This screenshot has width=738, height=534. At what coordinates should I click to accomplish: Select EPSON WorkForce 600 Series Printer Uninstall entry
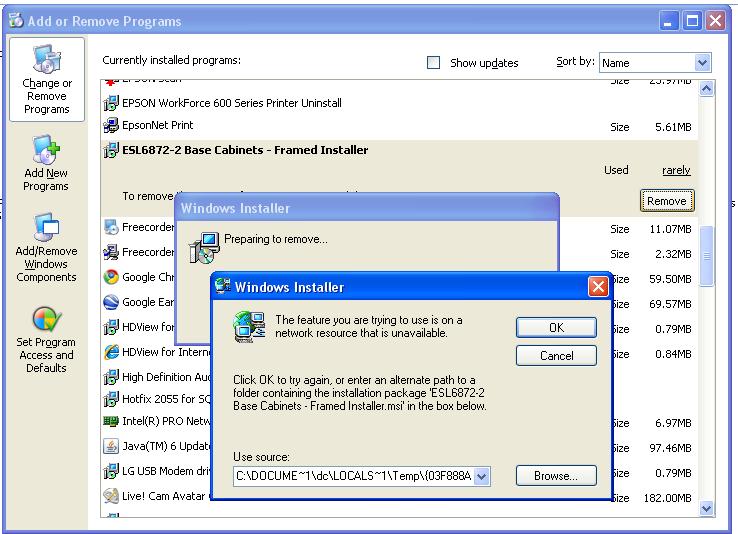(399, 103)
